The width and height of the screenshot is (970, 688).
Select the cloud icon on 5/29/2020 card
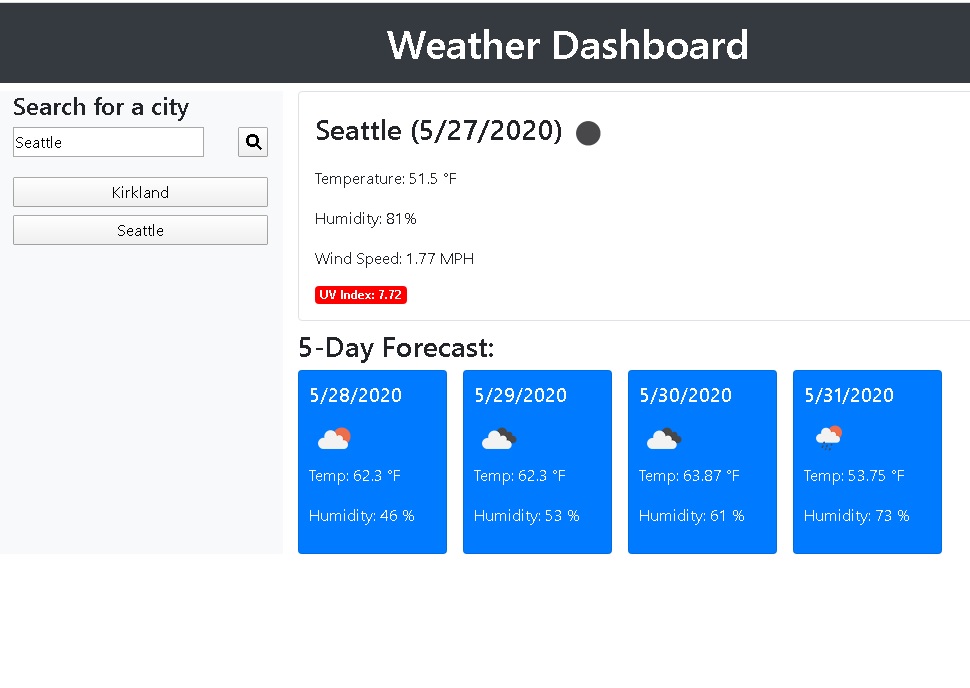tap(499, 437)
